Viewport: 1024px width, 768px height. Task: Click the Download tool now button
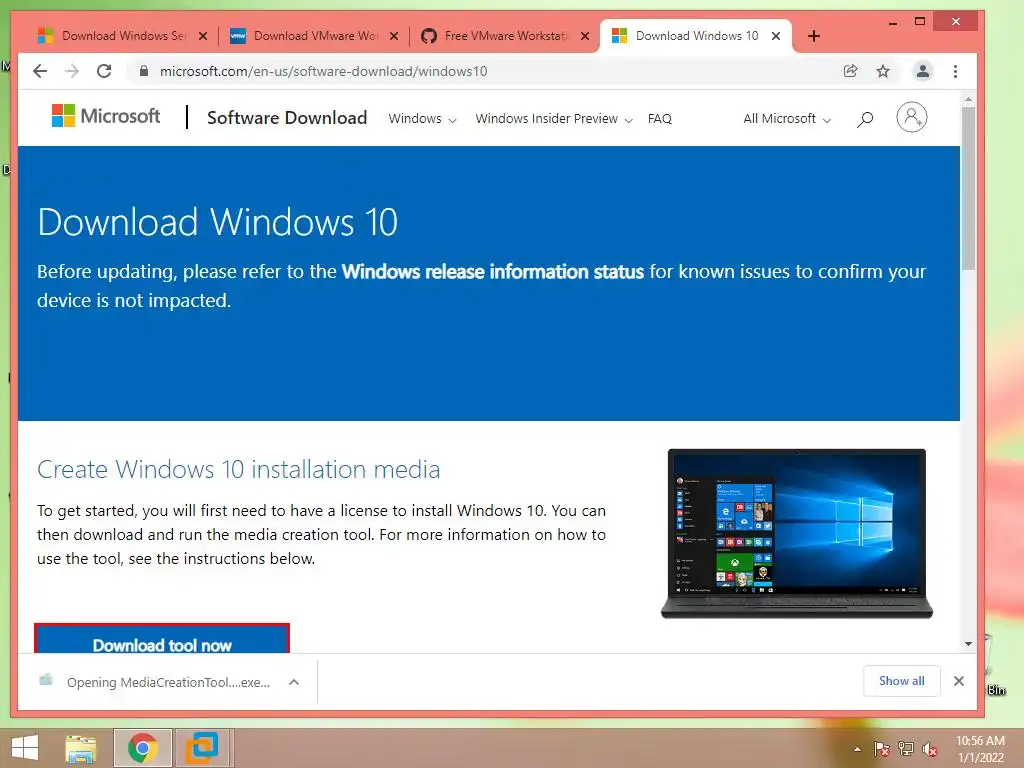pos(162,639)
